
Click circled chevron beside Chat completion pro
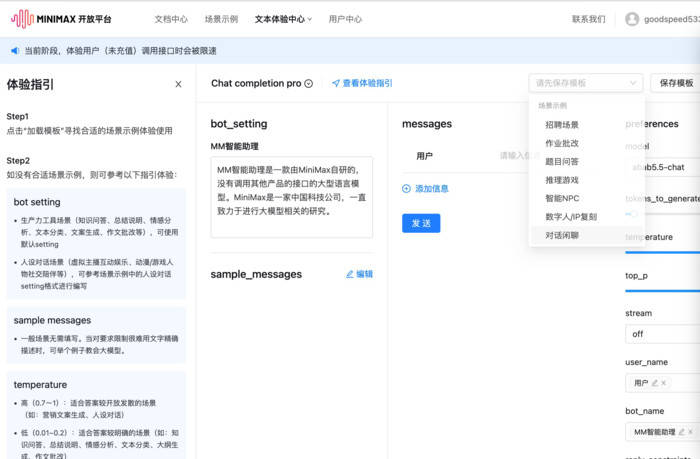click(308, 83)
